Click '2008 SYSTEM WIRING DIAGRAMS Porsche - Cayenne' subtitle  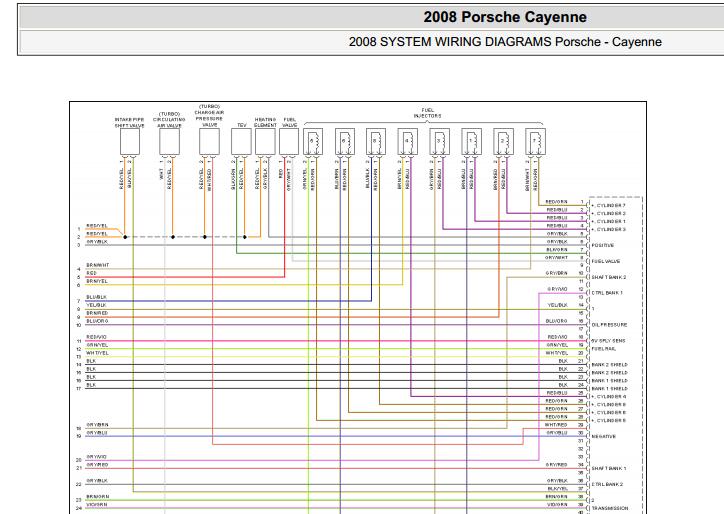[505, 42]
